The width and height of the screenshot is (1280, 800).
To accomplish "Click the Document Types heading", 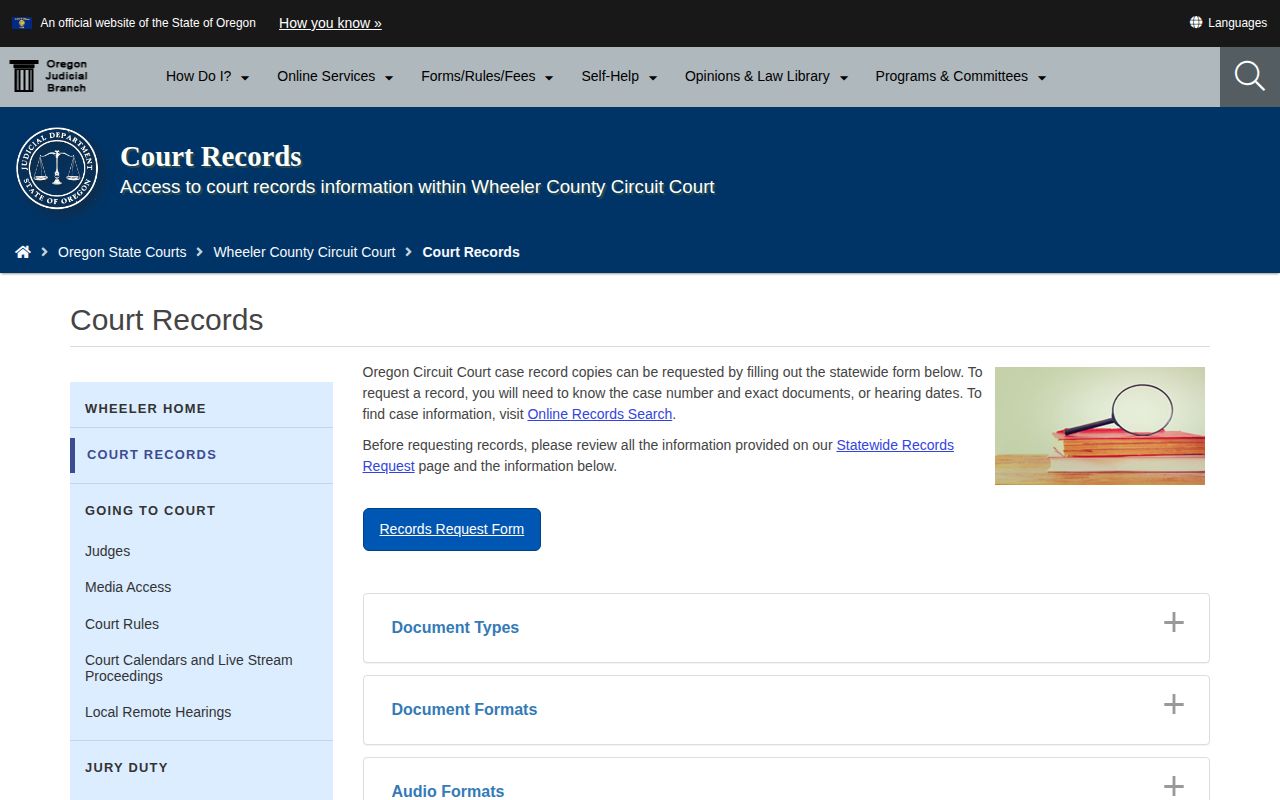I will (455, 627).
